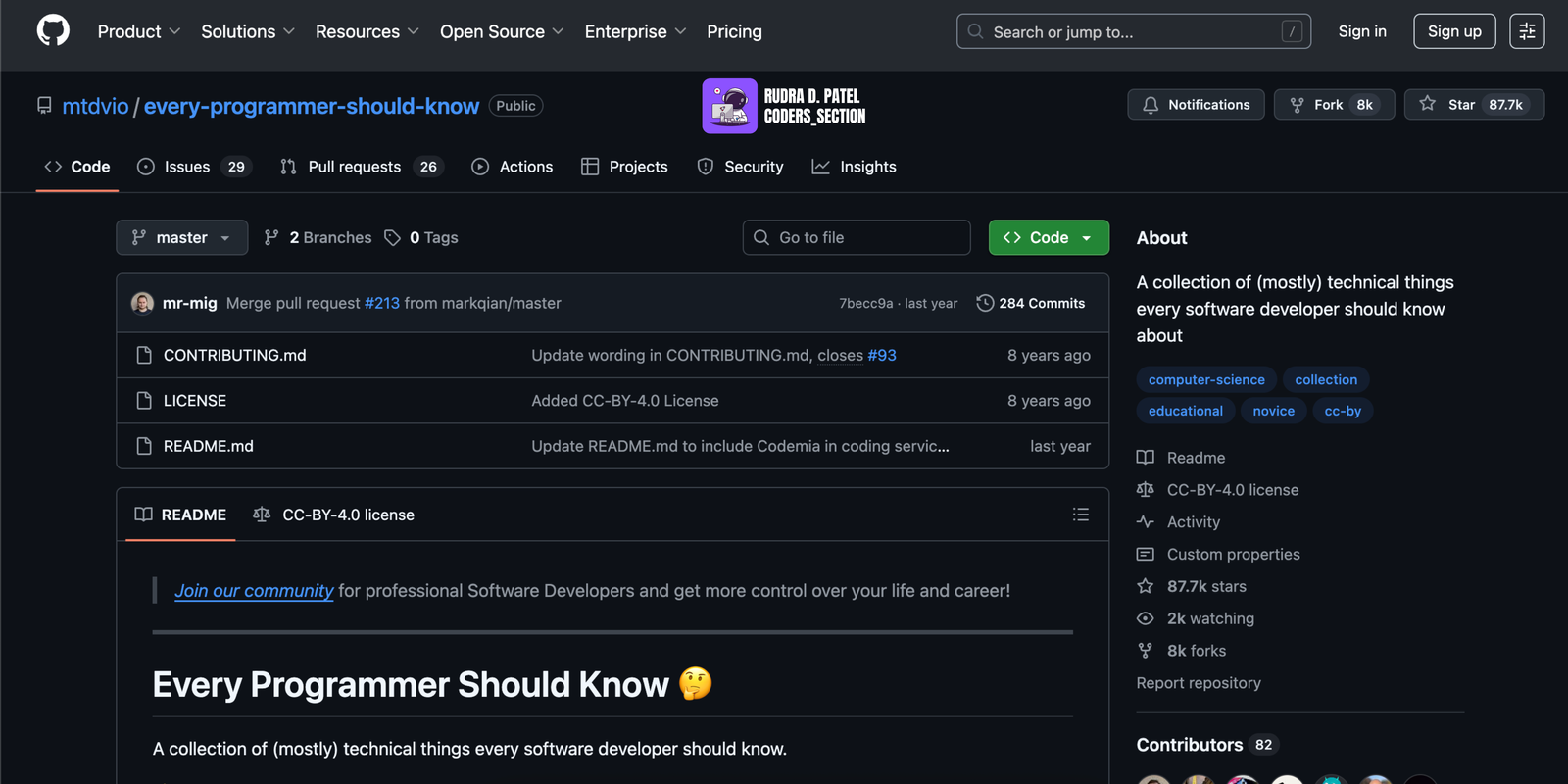Image resolution: width=1568 pixels, height=784 pixels.
Task: Click the README.md file icon
Action: tap(144, 446)
